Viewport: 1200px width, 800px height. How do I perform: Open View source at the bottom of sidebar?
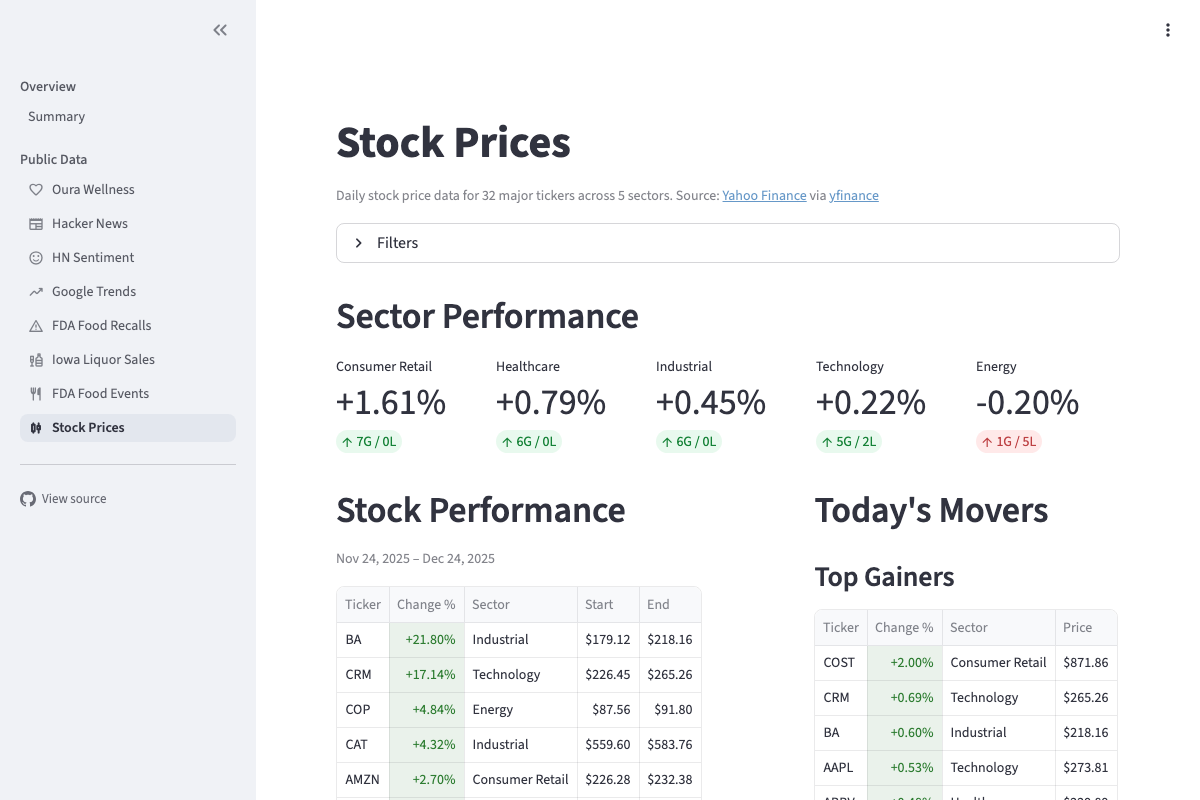pyautogui.click(x=74, y=498)
